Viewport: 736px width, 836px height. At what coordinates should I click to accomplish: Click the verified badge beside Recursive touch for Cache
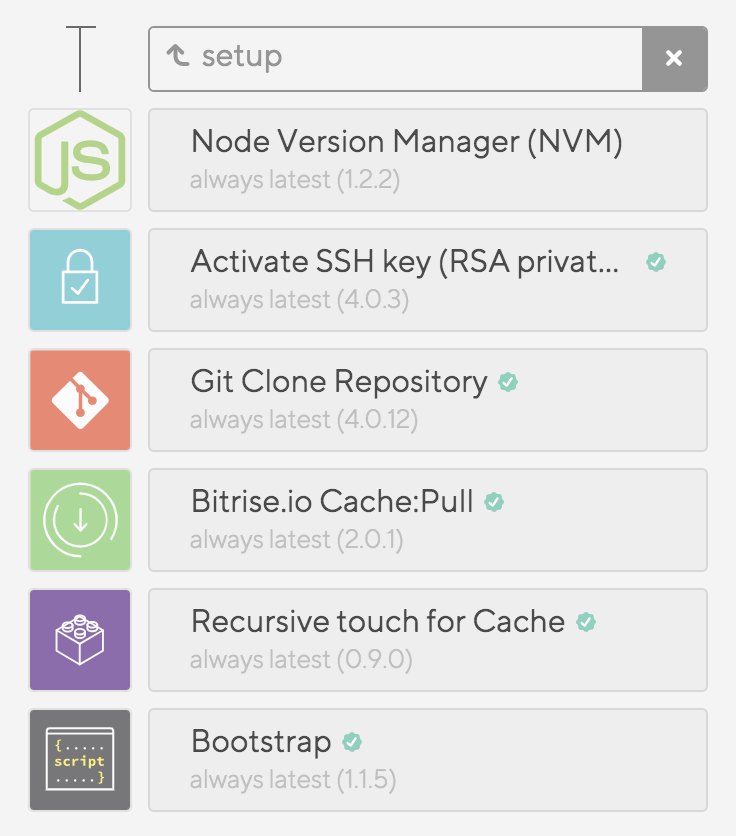point(586,622)
